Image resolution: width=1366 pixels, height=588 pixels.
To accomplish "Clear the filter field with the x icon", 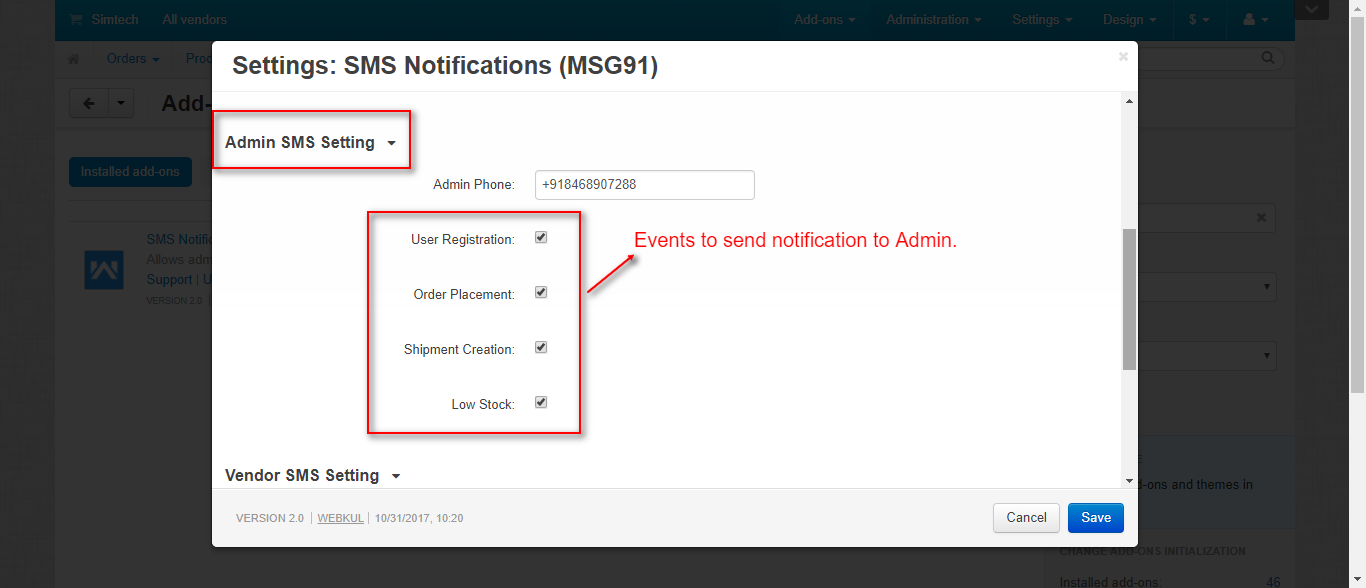I will [x=1261, y=217].
